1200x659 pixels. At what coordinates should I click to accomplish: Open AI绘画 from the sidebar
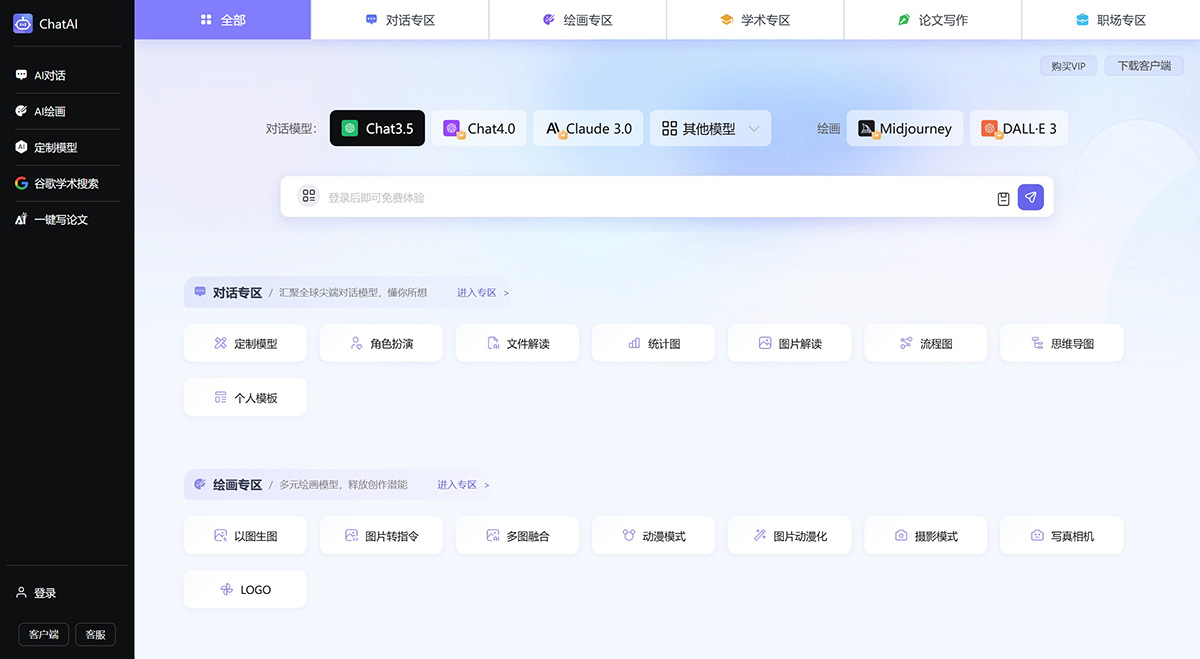(40, 111)
